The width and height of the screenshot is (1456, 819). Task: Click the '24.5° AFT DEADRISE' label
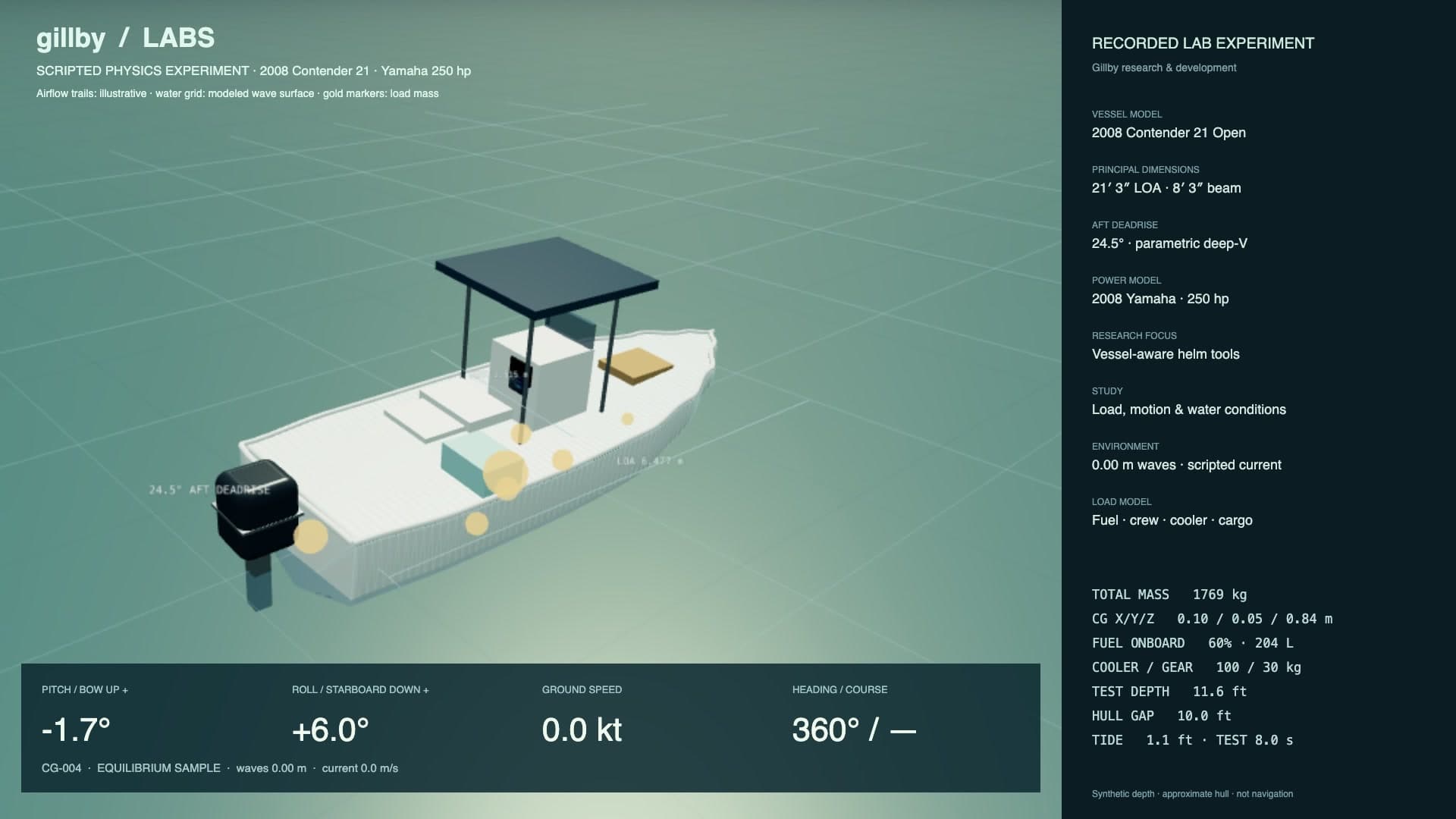click(x=209, y=490)
